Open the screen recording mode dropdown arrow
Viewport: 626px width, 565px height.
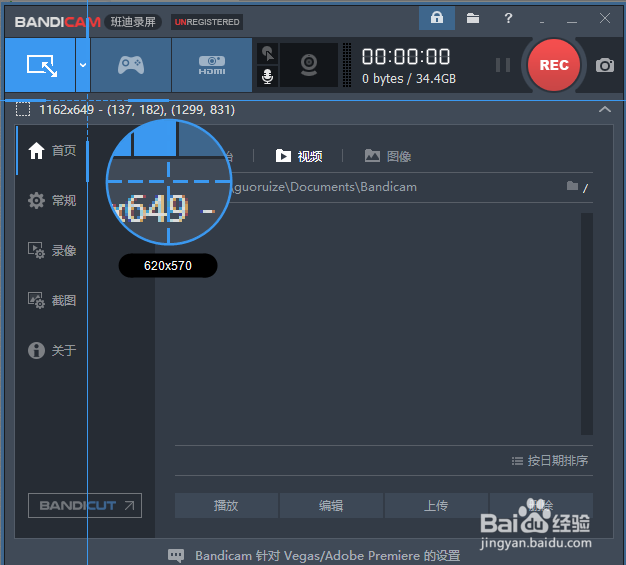point(83,65)
